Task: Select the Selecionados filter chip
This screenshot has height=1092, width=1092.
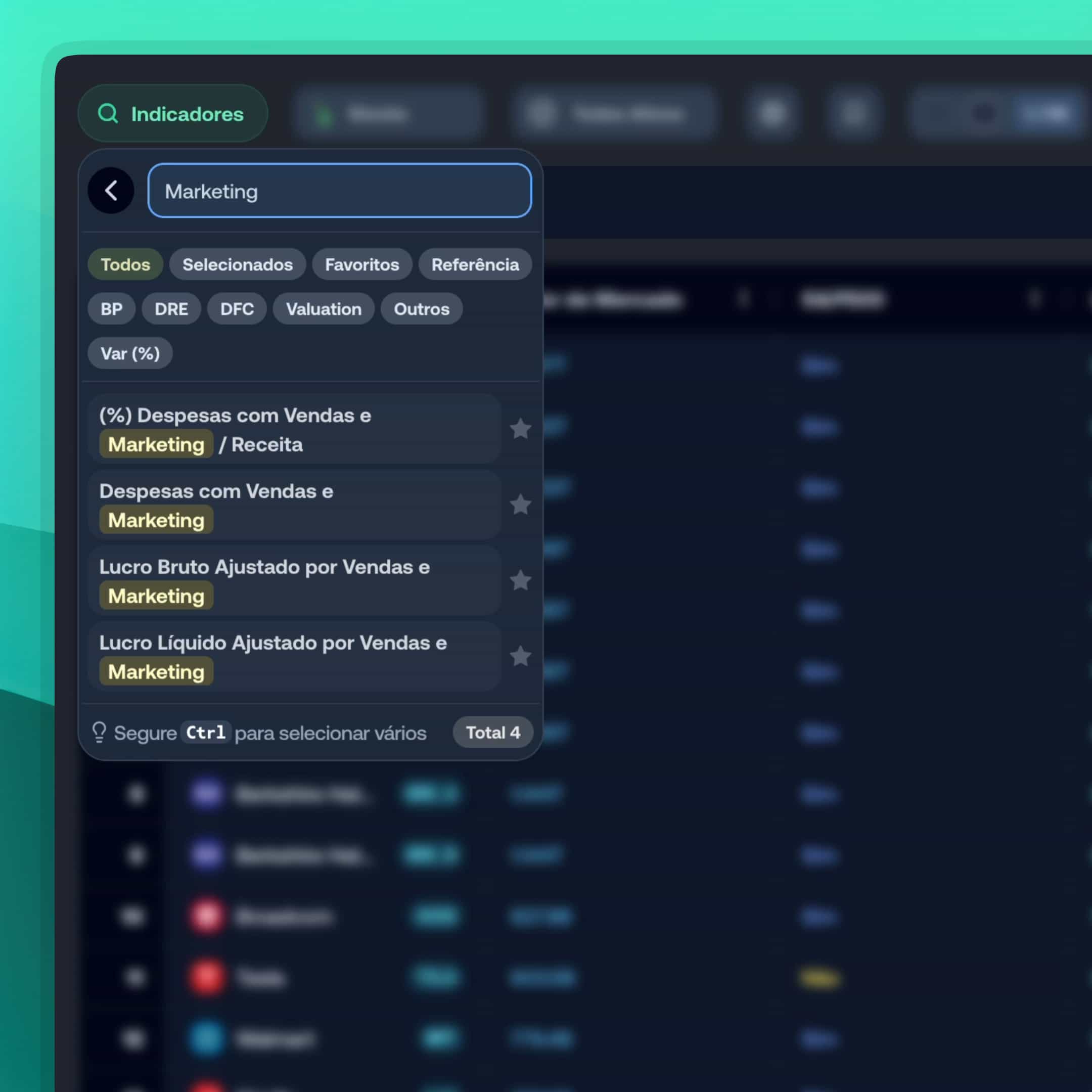Action: point(238,264)
